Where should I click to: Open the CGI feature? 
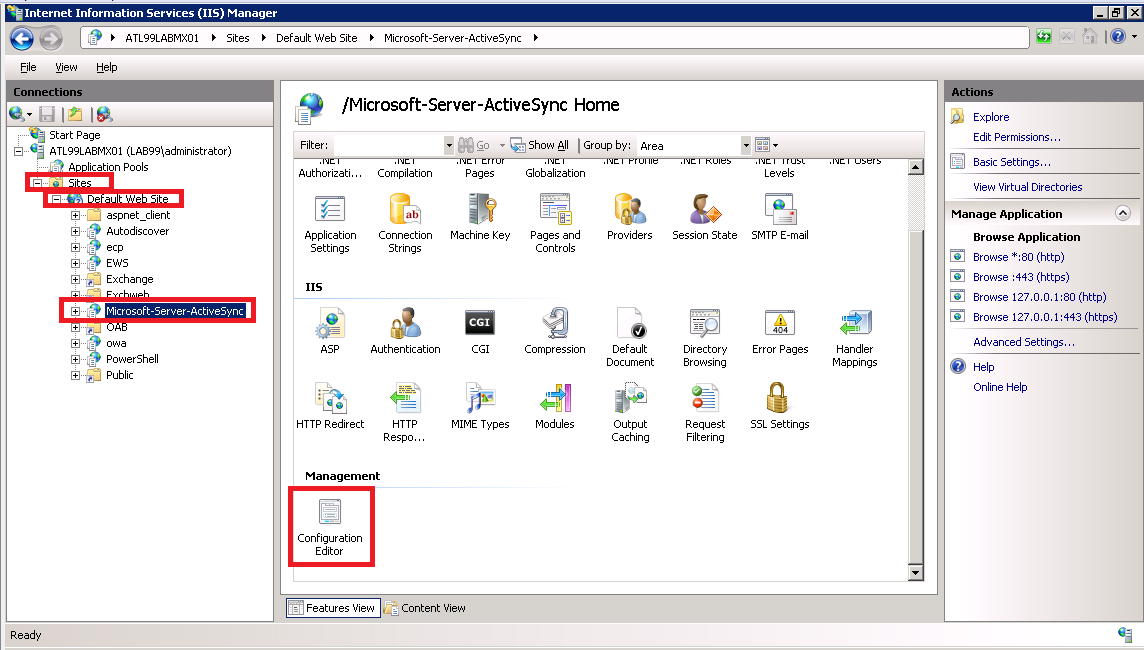coord(480,331)
